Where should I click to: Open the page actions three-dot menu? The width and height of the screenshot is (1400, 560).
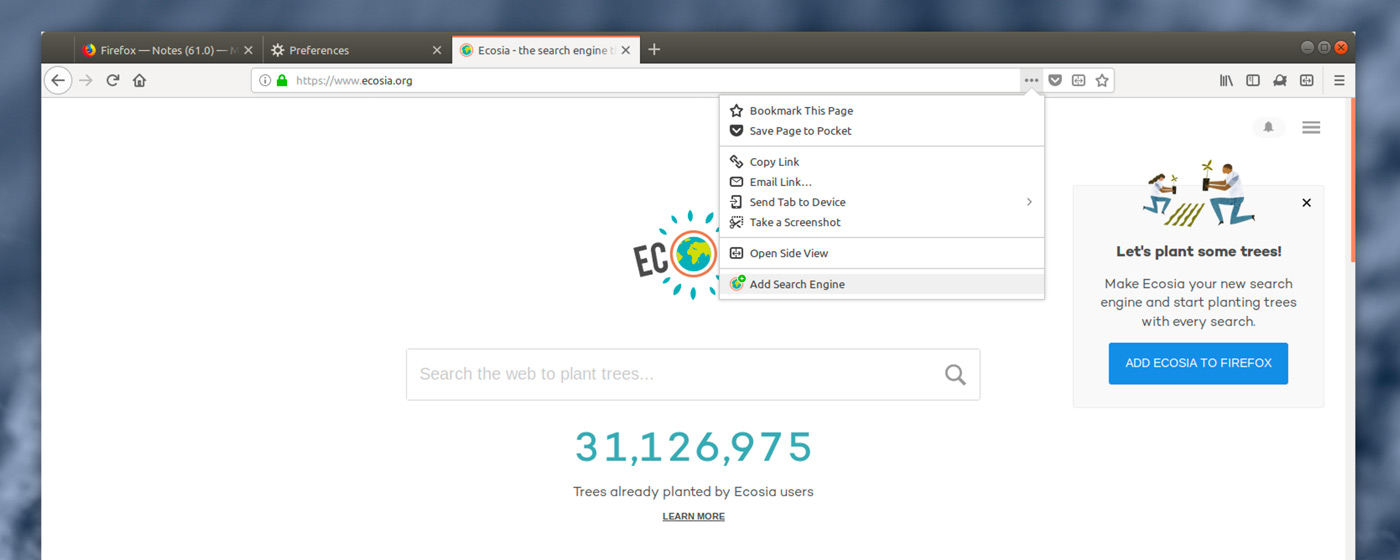tap(1031, 81)
